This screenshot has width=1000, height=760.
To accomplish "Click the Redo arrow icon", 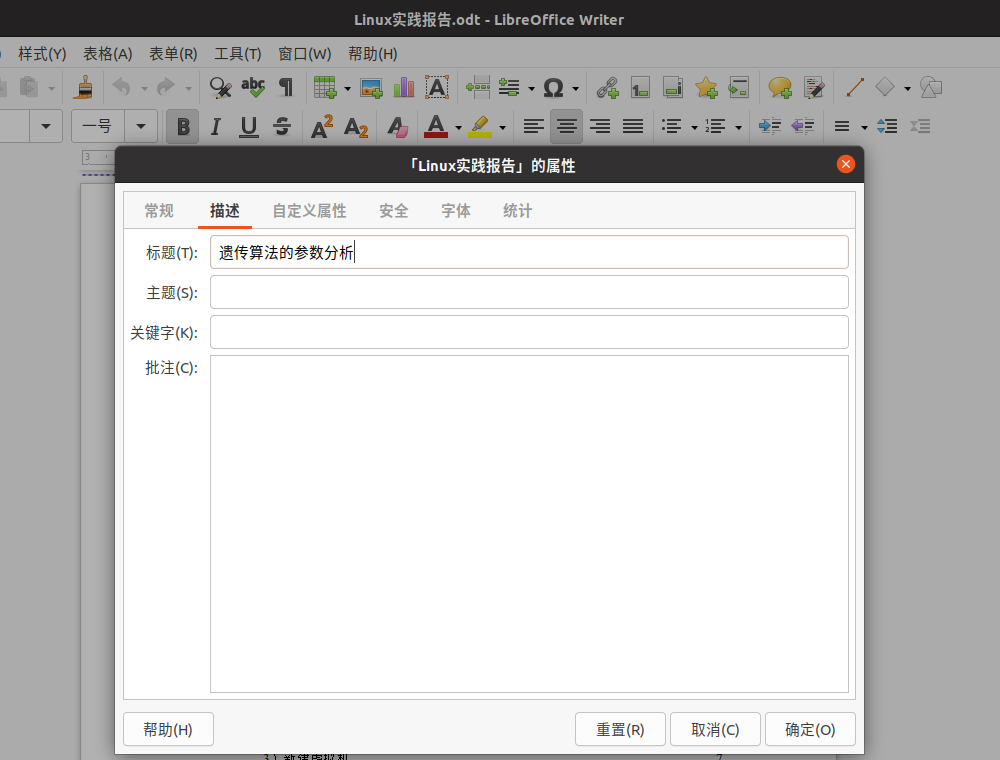I will (165, 88).
